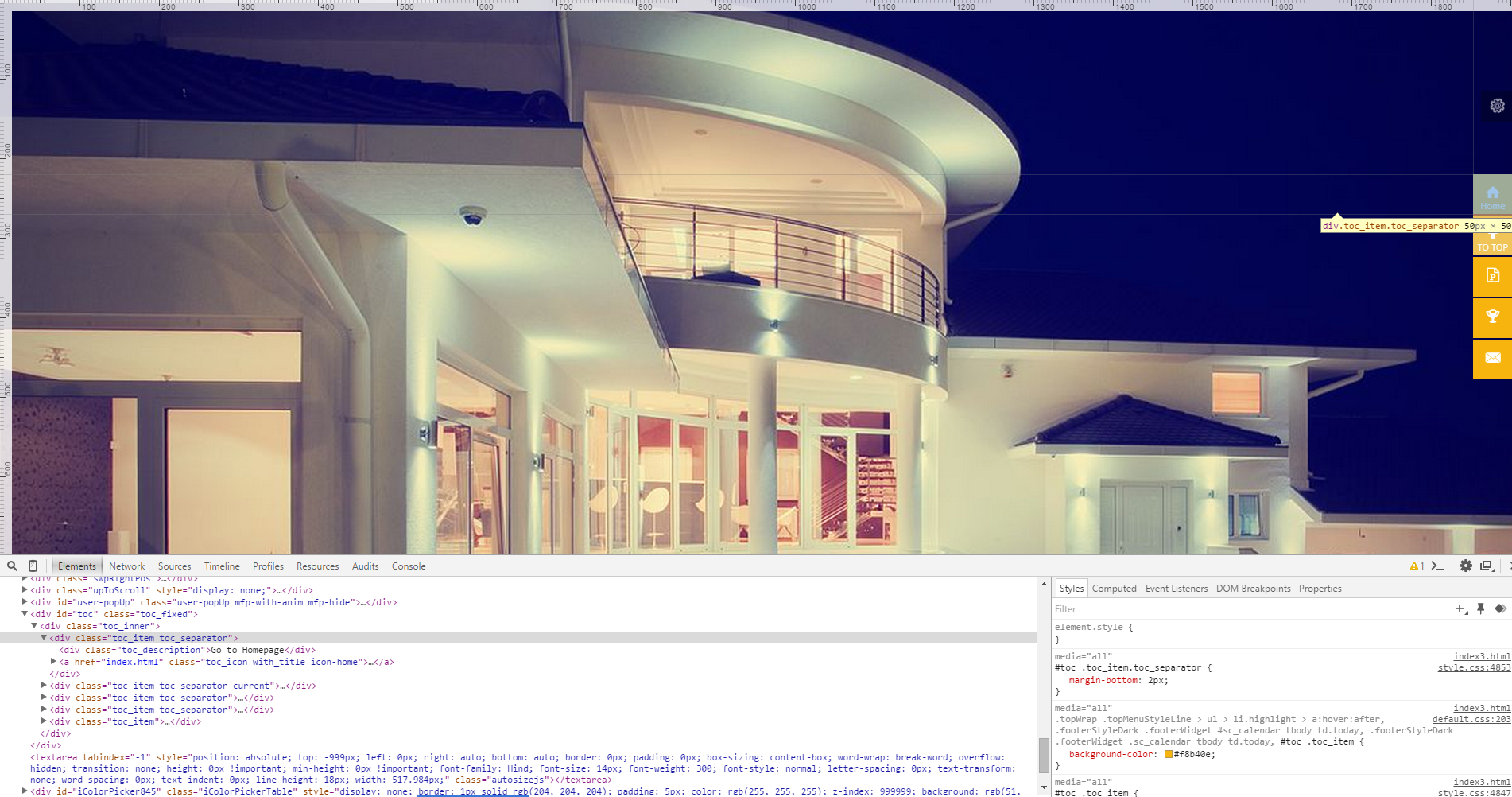
Task: Collapse the div id="toc" node
Action: (25, 614)
